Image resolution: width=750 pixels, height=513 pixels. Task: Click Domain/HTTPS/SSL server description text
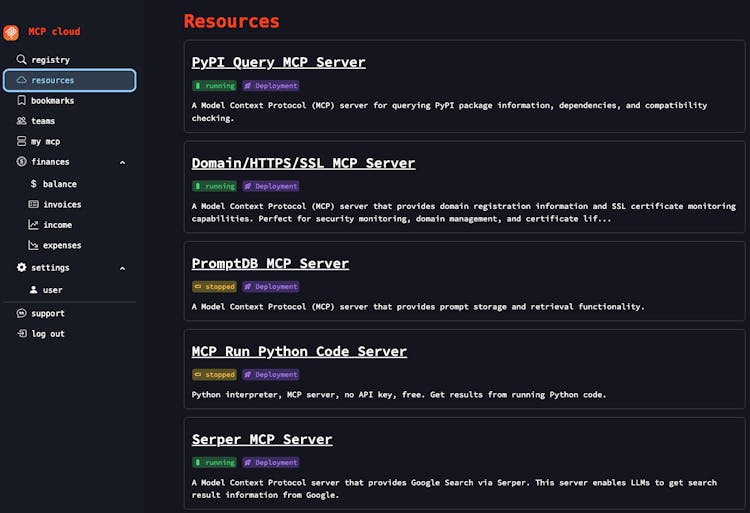463,212
